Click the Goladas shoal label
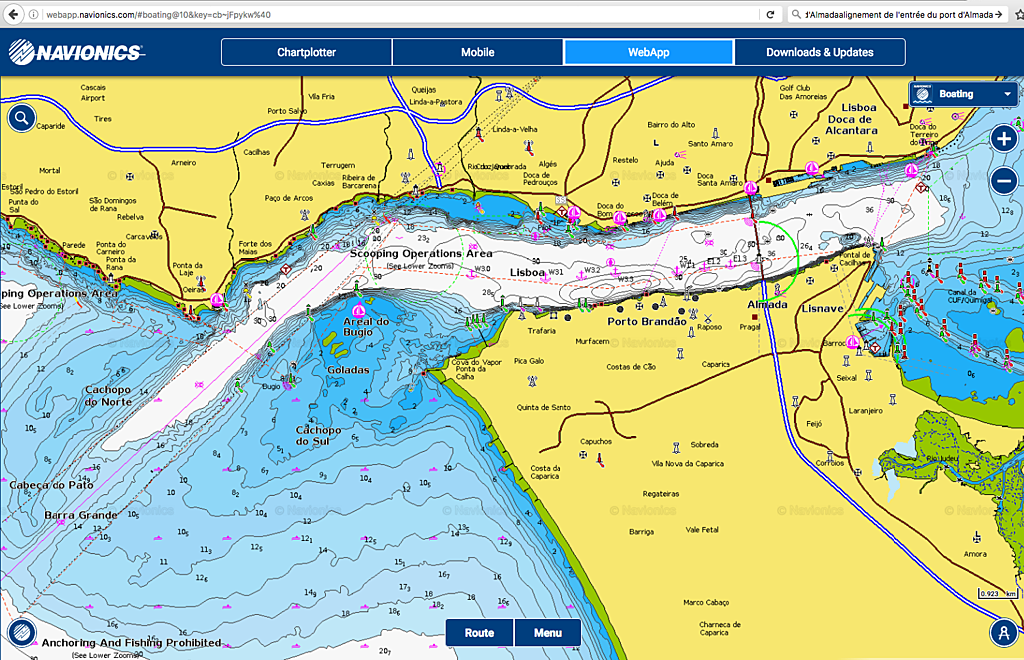1024x660 pixels. 348,369
